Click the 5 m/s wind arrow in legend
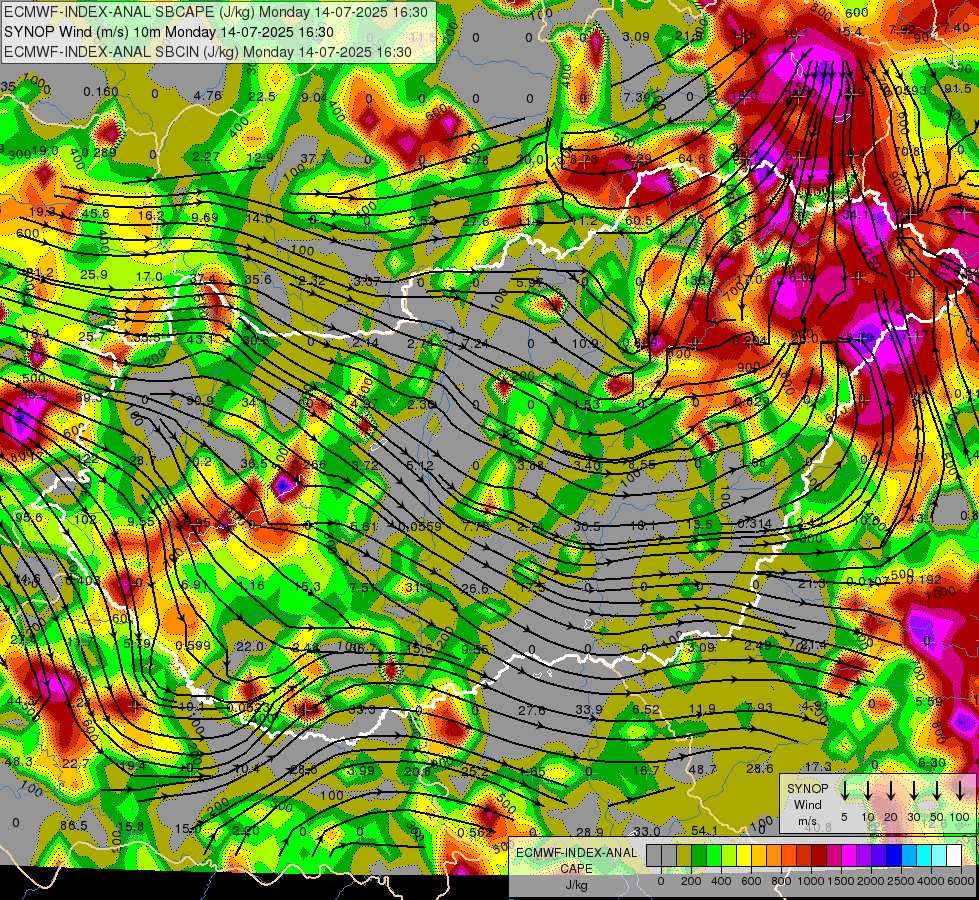 pyautogui.click(x=844, y=791)
